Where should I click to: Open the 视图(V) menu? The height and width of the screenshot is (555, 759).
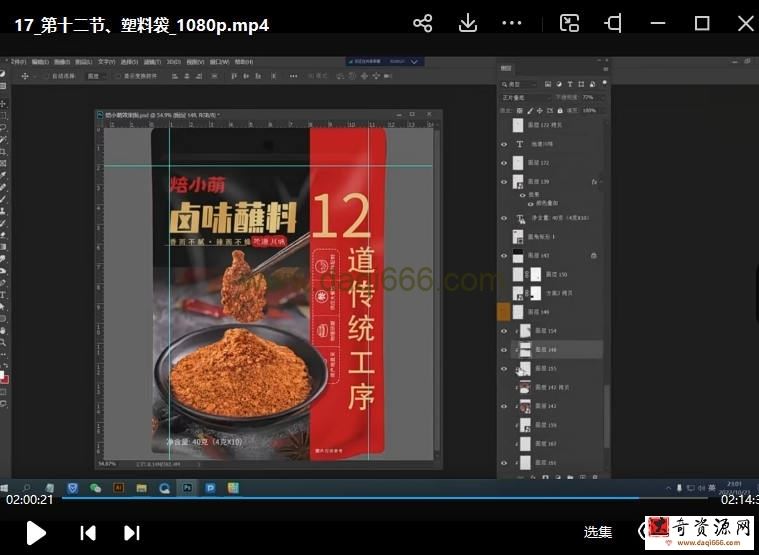(x=195, y=62)
